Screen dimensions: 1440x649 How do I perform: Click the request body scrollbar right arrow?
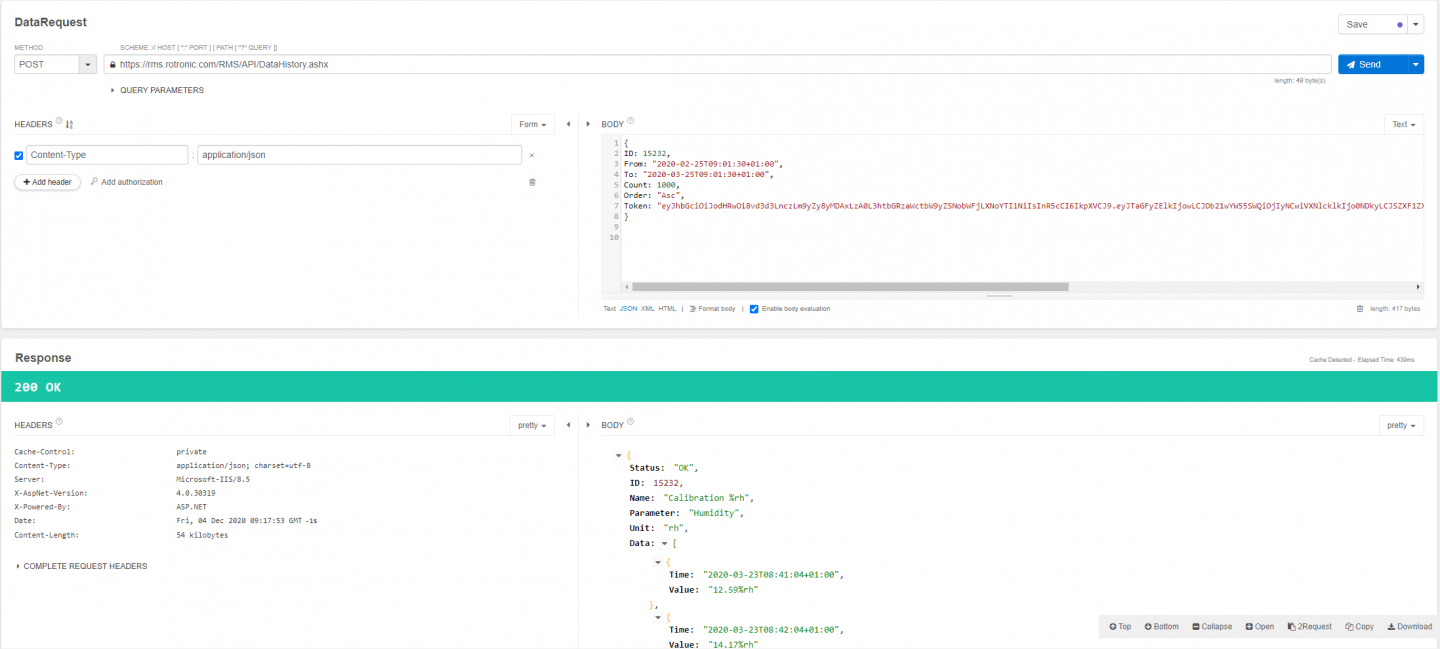click(1418, 287)
